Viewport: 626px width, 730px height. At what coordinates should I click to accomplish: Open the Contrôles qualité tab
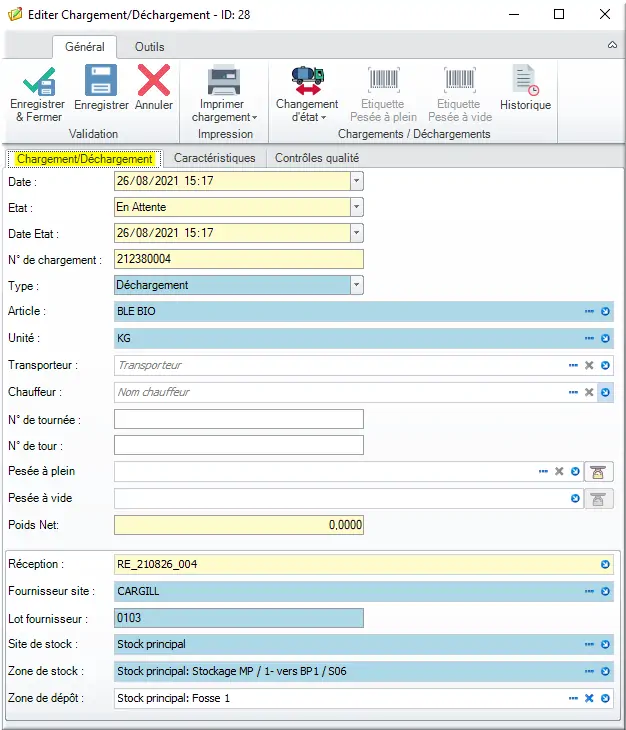coord(317,158)
